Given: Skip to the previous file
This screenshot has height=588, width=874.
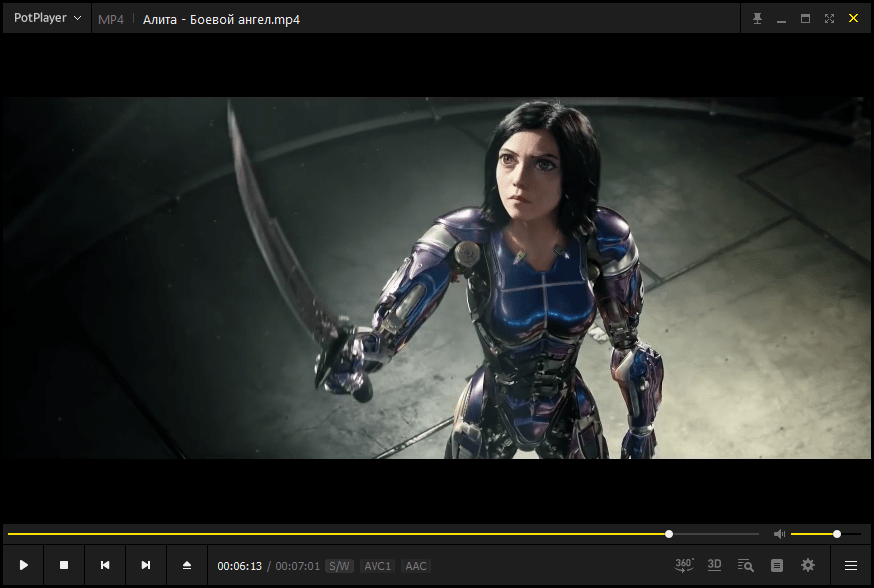Looking at the screenshot, I should pos(105,565).
